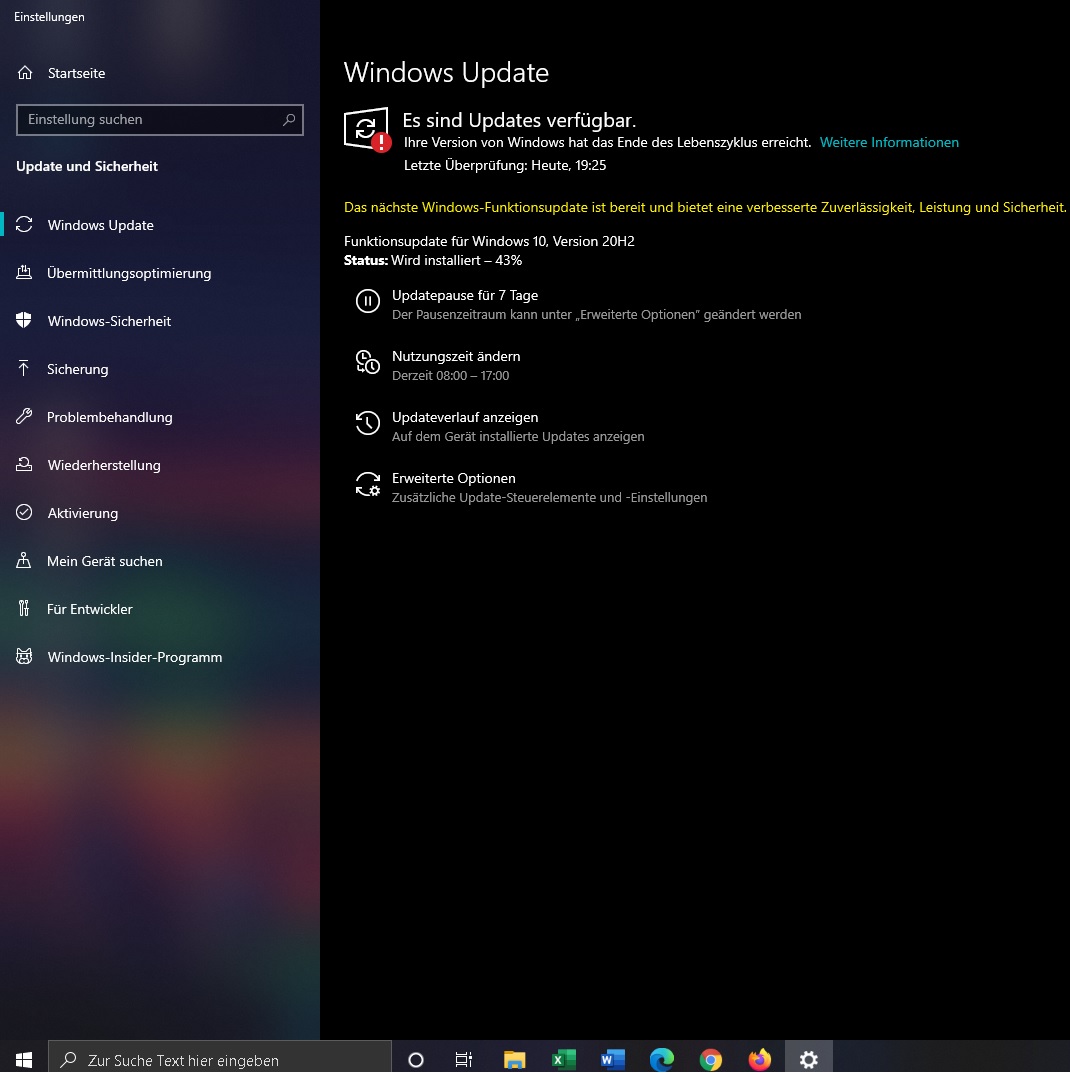Click the search field 'Einstellung suchen'
The image size is (1070, 1073).
coord(150,120)
